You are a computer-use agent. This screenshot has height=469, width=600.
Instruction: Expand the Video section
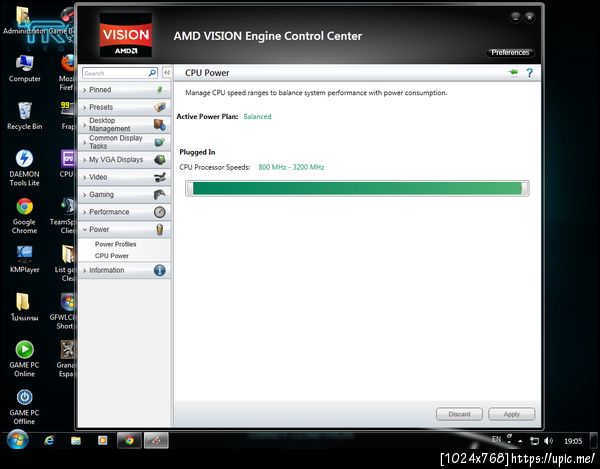click(x=124, y=177)
